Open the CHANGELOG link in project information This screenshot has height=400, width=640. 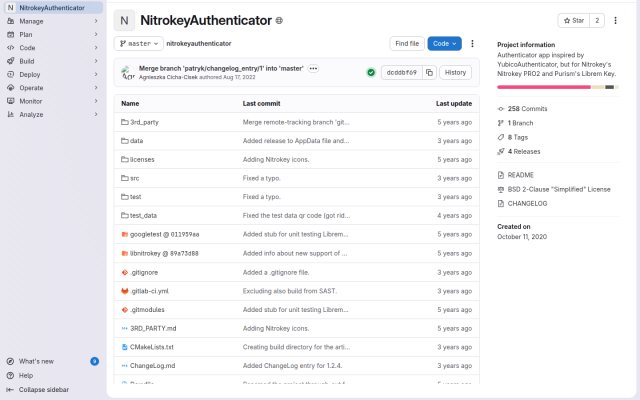(527, 204)
